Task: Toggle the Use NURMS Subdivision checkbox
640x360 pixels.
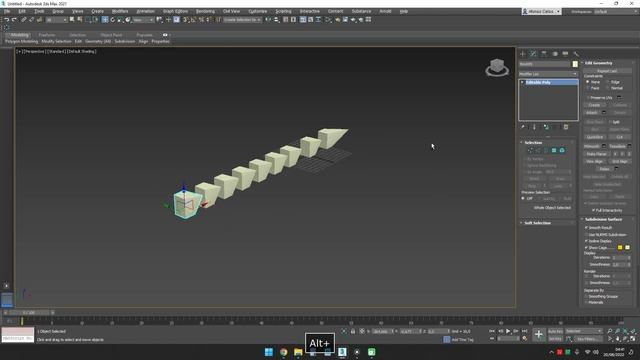Action: point(587,235)
